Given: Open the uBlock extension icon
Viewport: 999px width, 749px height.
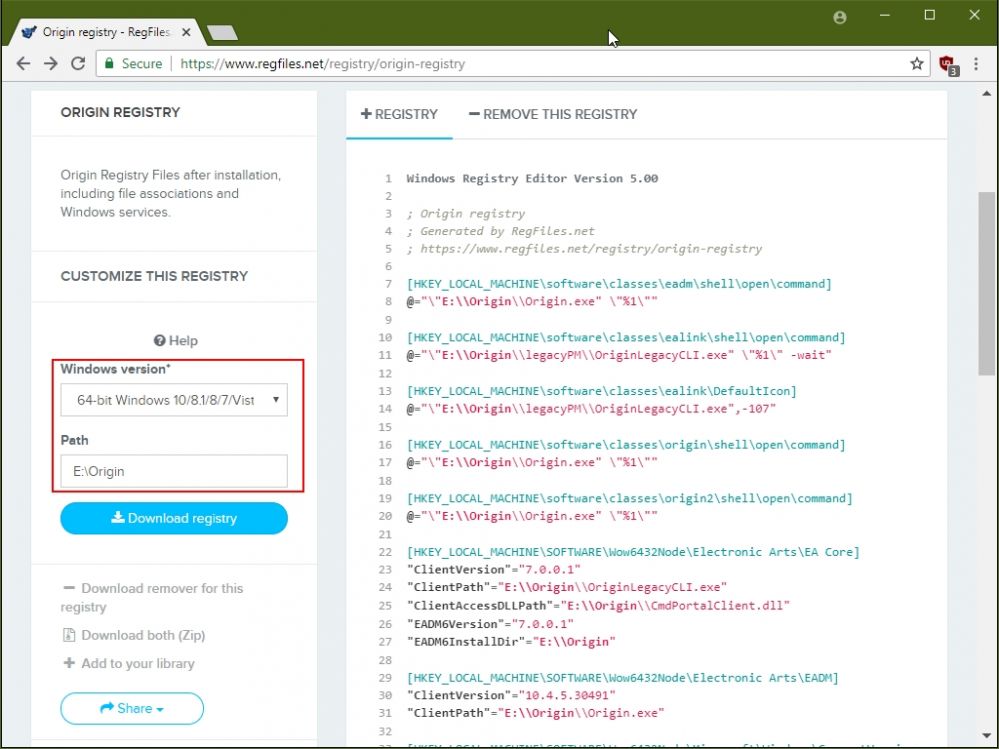Looking at the screenshot, I should tap(947, 64).
